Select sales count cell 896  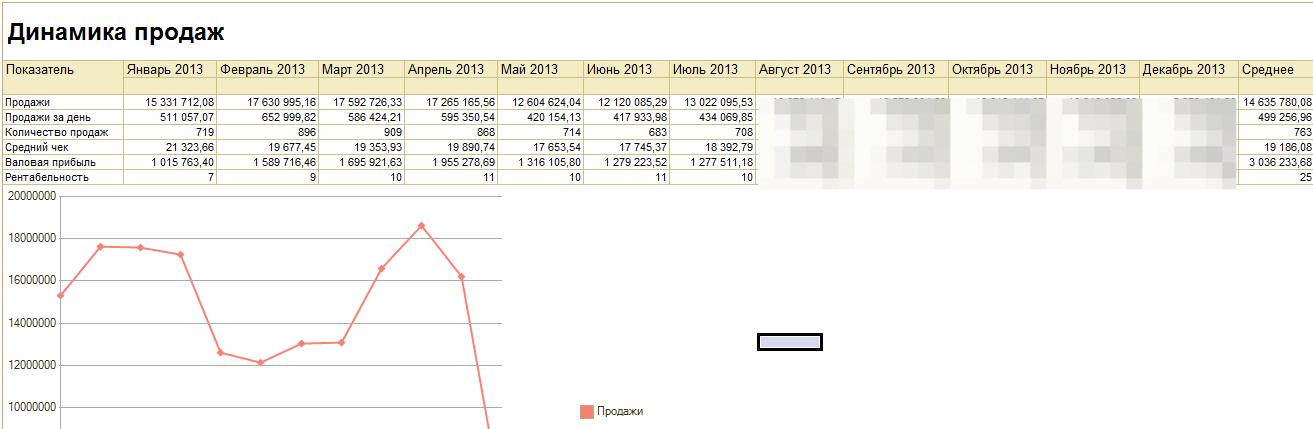[x=268, y=132]
